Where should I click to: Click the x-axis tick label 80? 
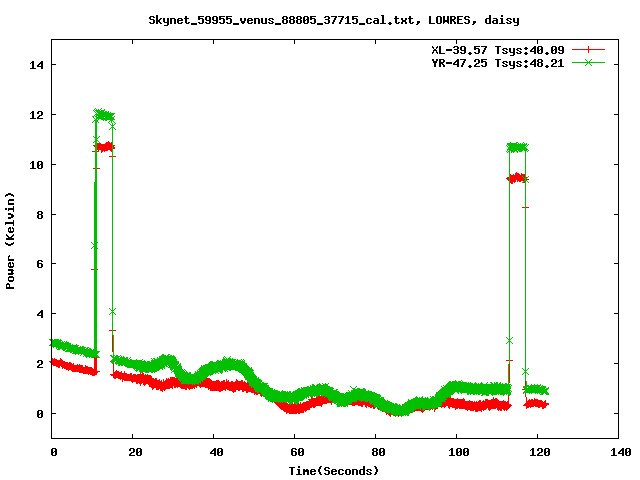pos(378,452)
